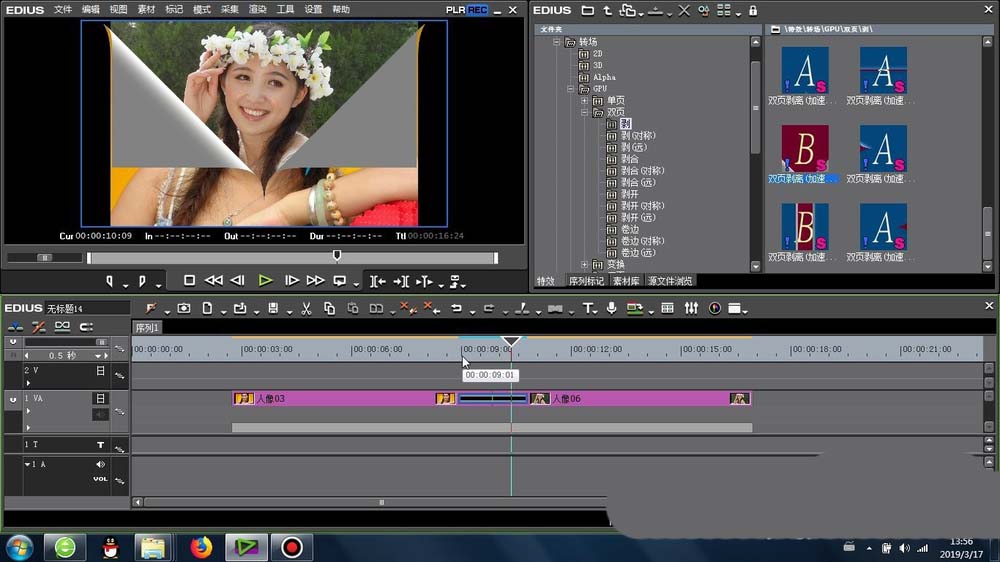
Task: Expand the 变换 folder in effects tree
Action: click(584, 265)
